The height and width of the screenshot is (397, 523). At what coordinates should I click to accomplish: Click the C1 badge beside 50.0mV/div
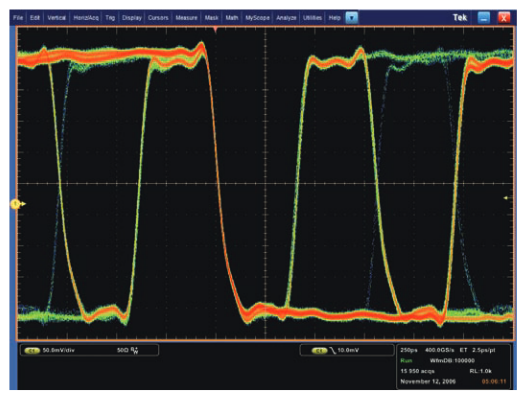click(x=32, y=351)
